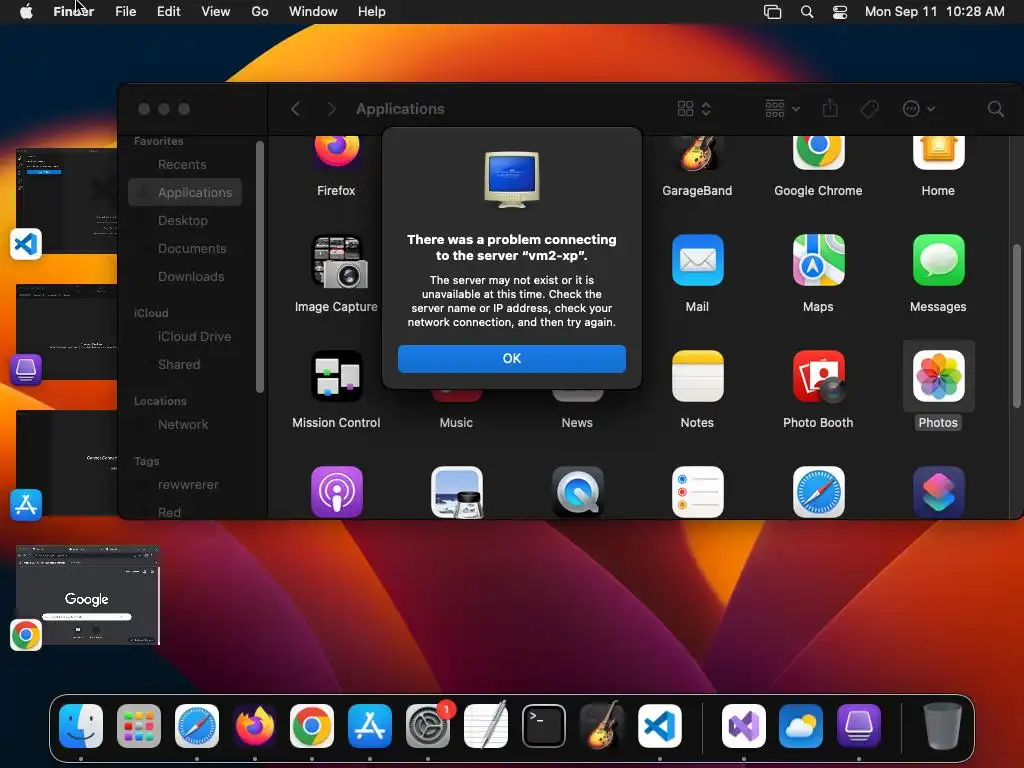This screenshot has width=1024, height=768.
Task: Open the Window menu
Action: click(313, 12)
